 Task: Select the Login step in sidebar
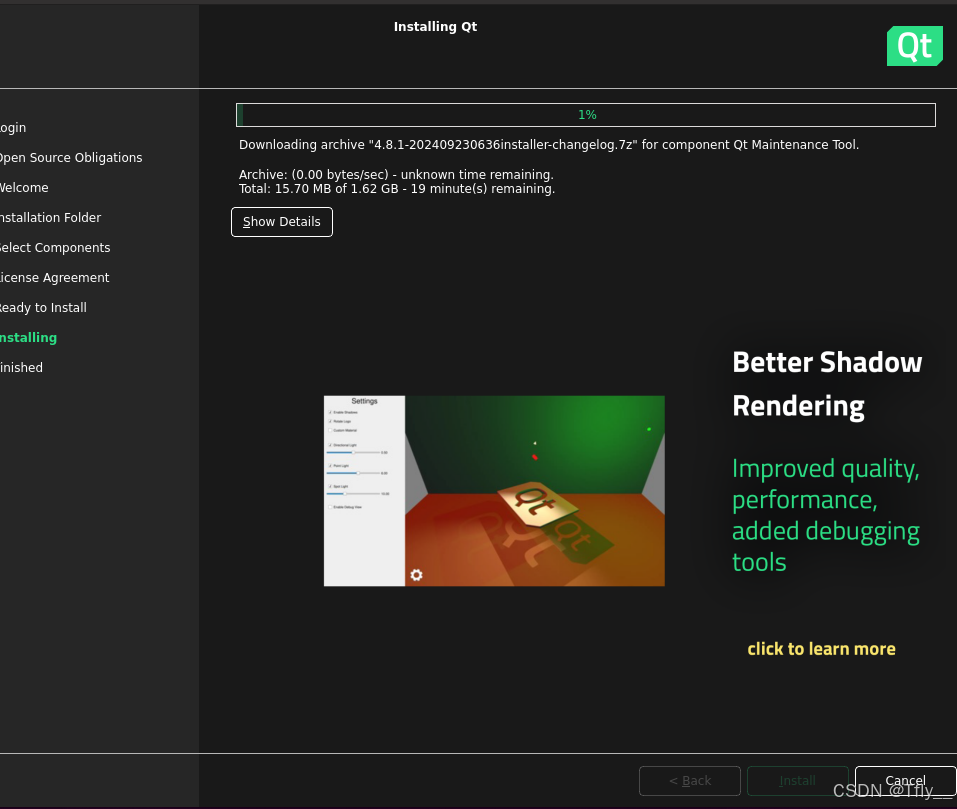click(x=13, y=128)
